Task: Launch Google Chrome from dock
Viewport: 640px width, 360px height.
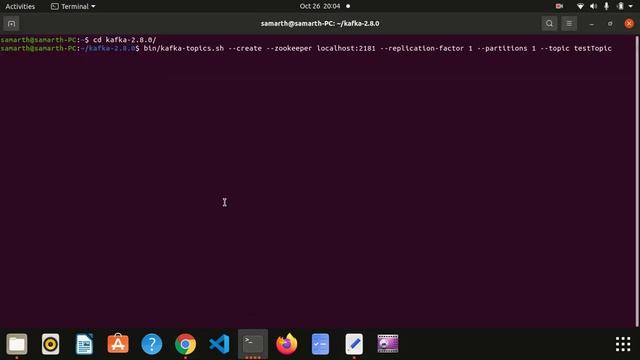Action: (185, 344)
